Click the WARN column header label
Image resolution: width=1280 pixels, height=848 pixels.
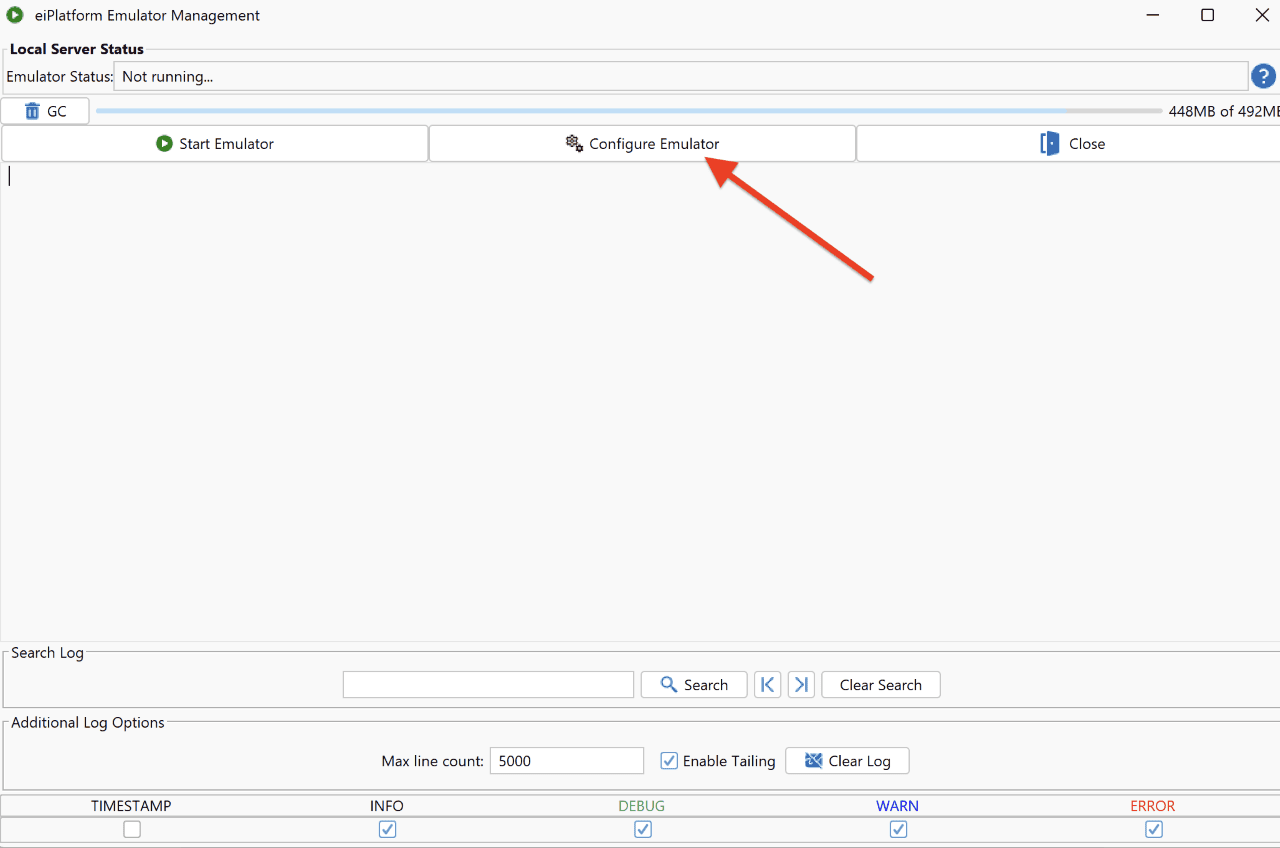pyautogui.click(x=898, y=806)
